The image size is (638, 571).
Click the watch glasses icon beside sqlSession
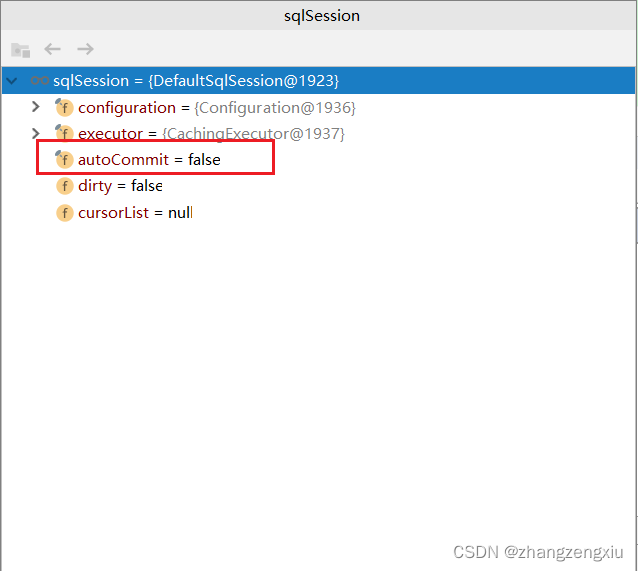pos(40,81)
